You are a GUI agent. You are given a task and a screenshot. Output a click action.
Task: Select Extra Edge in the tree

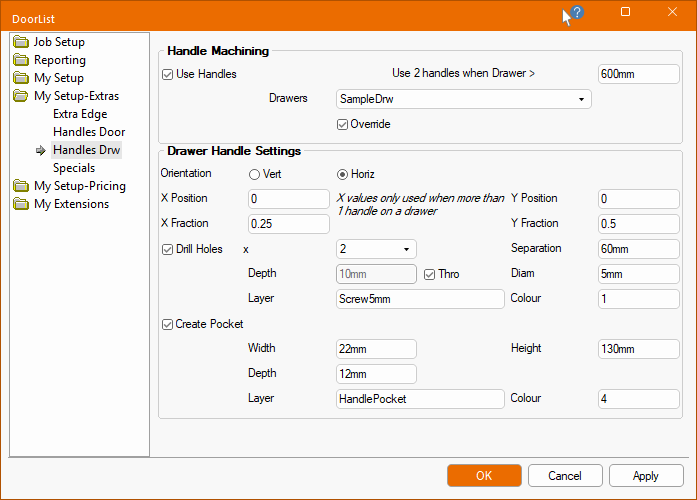pos(79,114)
